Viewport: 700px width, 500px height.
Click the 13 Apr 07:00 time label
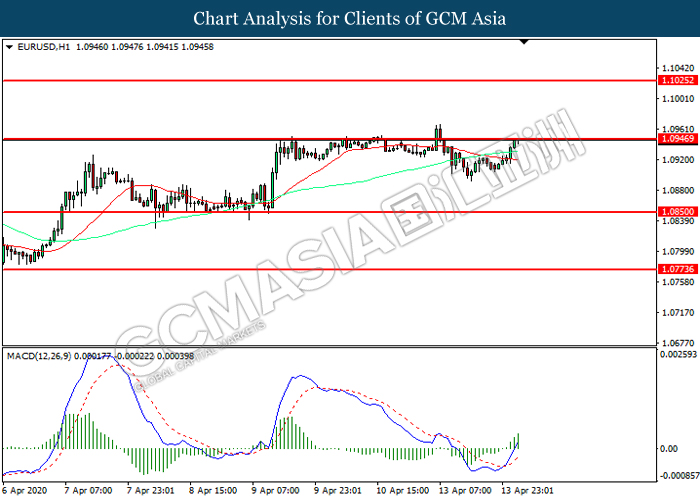tap(465, 491)
